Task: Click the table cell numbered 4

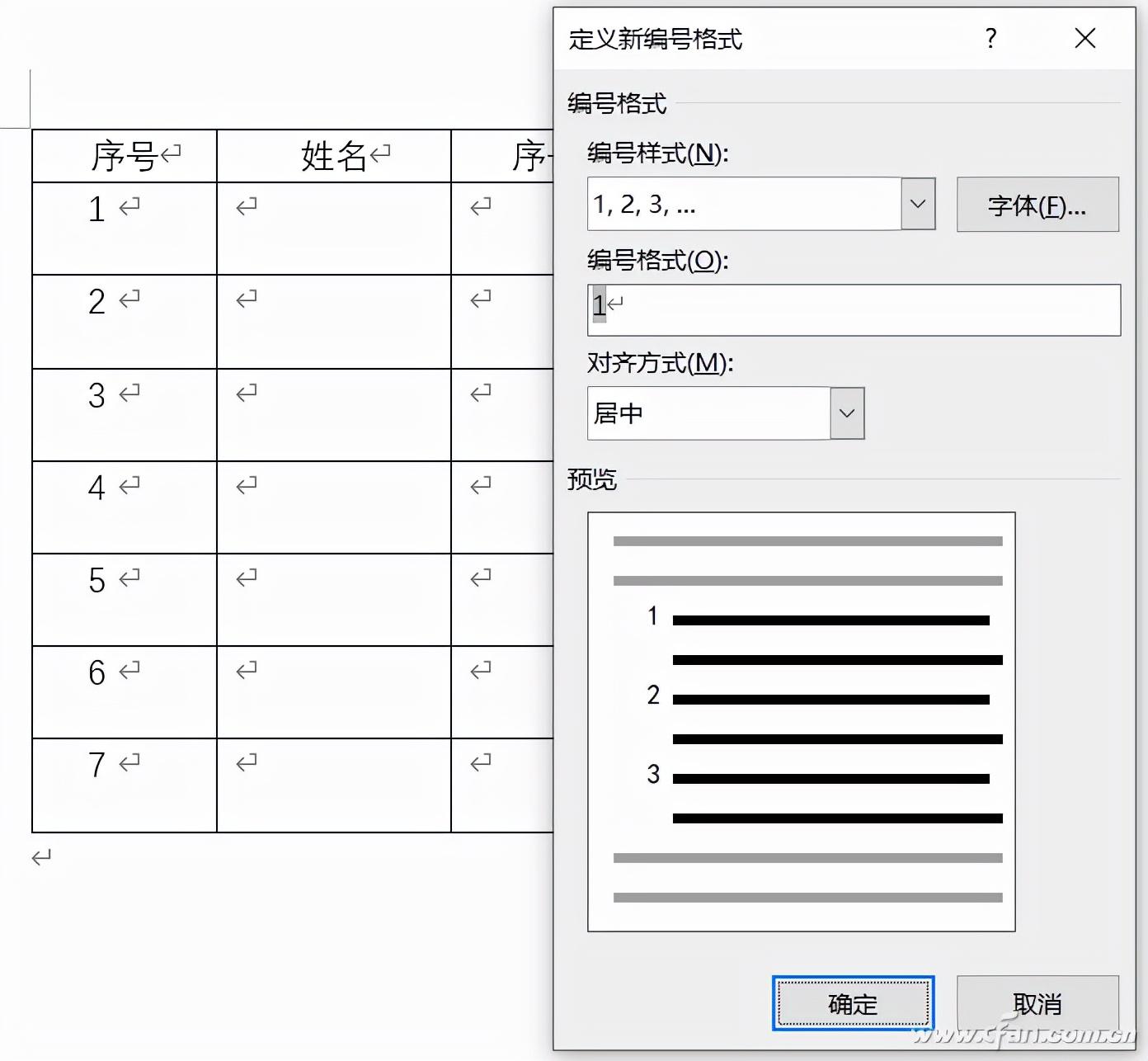Action: (125, 507)
